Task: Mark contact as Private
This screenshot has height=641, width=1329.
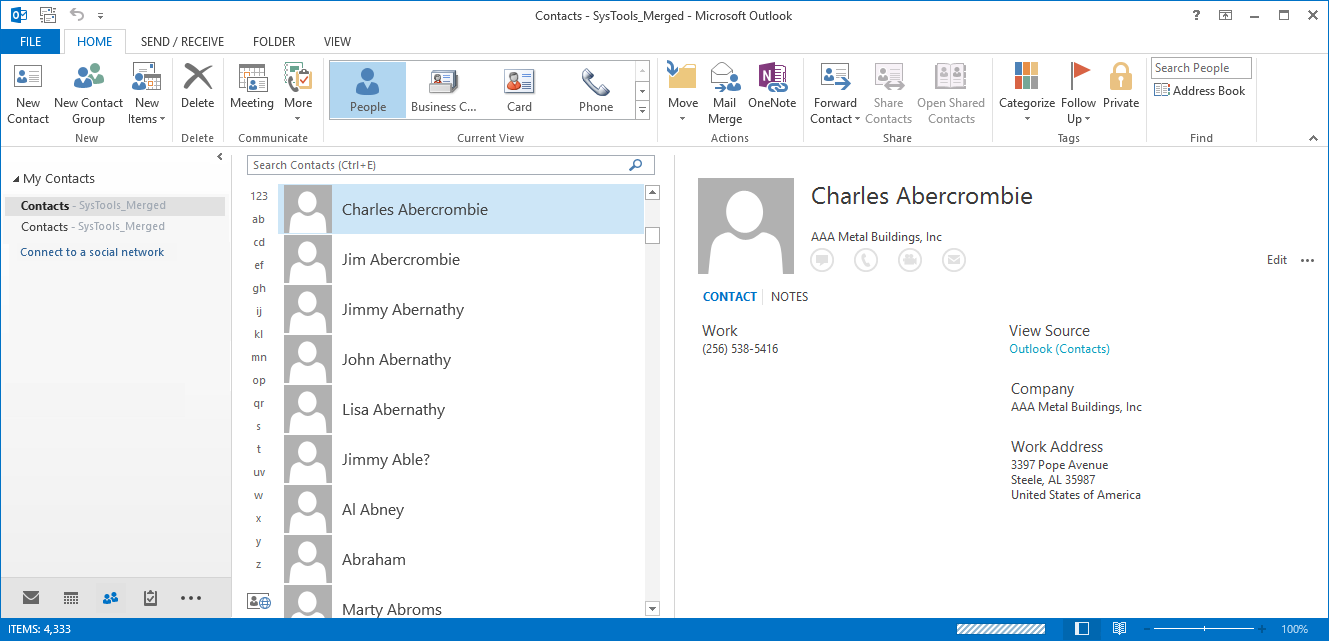Action: coord(1121,87)
